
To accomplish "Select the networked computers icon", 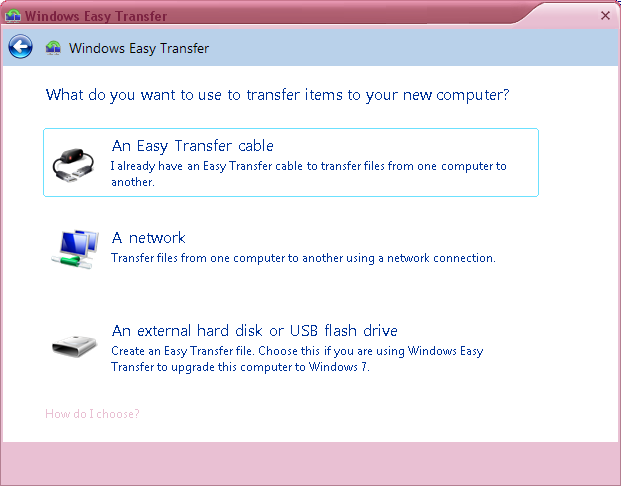I will [75, 249].
